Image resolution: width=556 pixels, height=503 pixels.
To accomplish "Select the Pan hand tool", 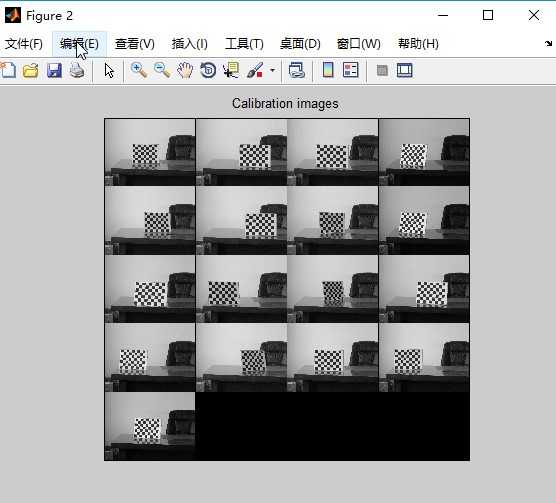I will pyautogui.click(x=185, y=70).
